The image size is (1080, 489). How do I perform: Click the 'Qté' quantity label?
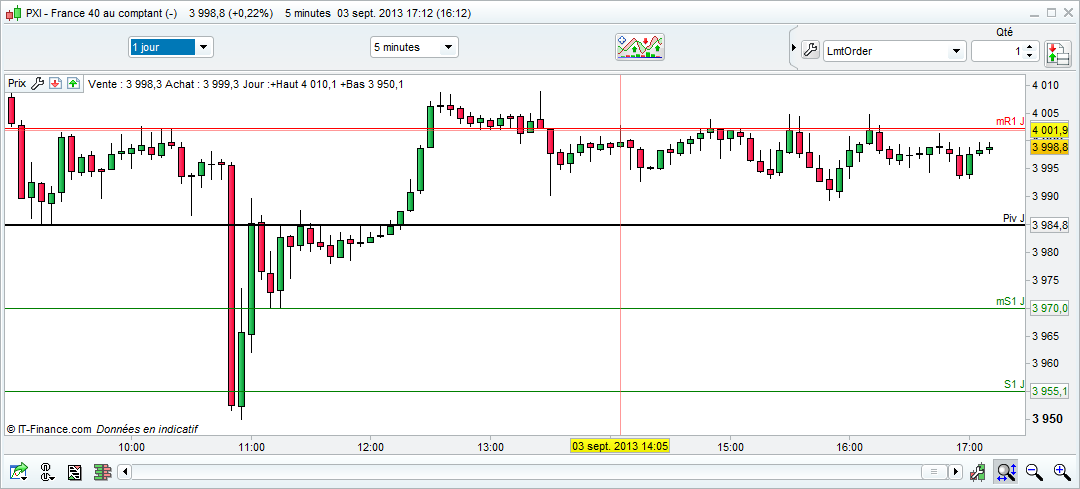[x=1004, y=32]
